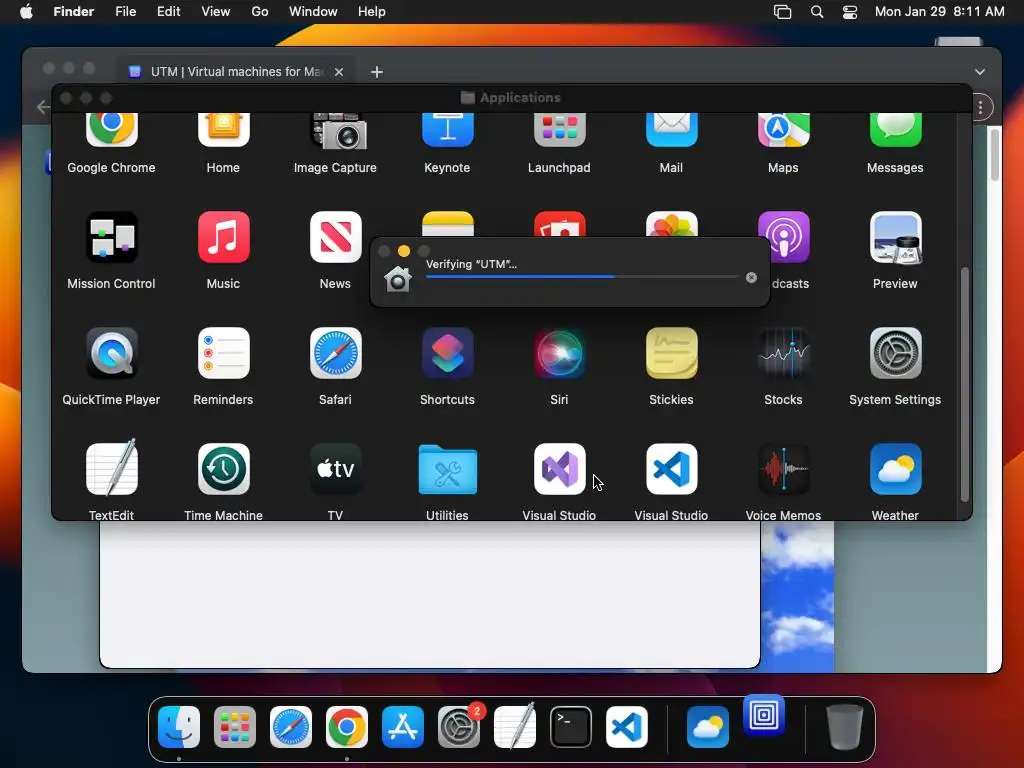1024x768 pixels.
Task: Open Weather in Applications window
Action: pos(895,469)
